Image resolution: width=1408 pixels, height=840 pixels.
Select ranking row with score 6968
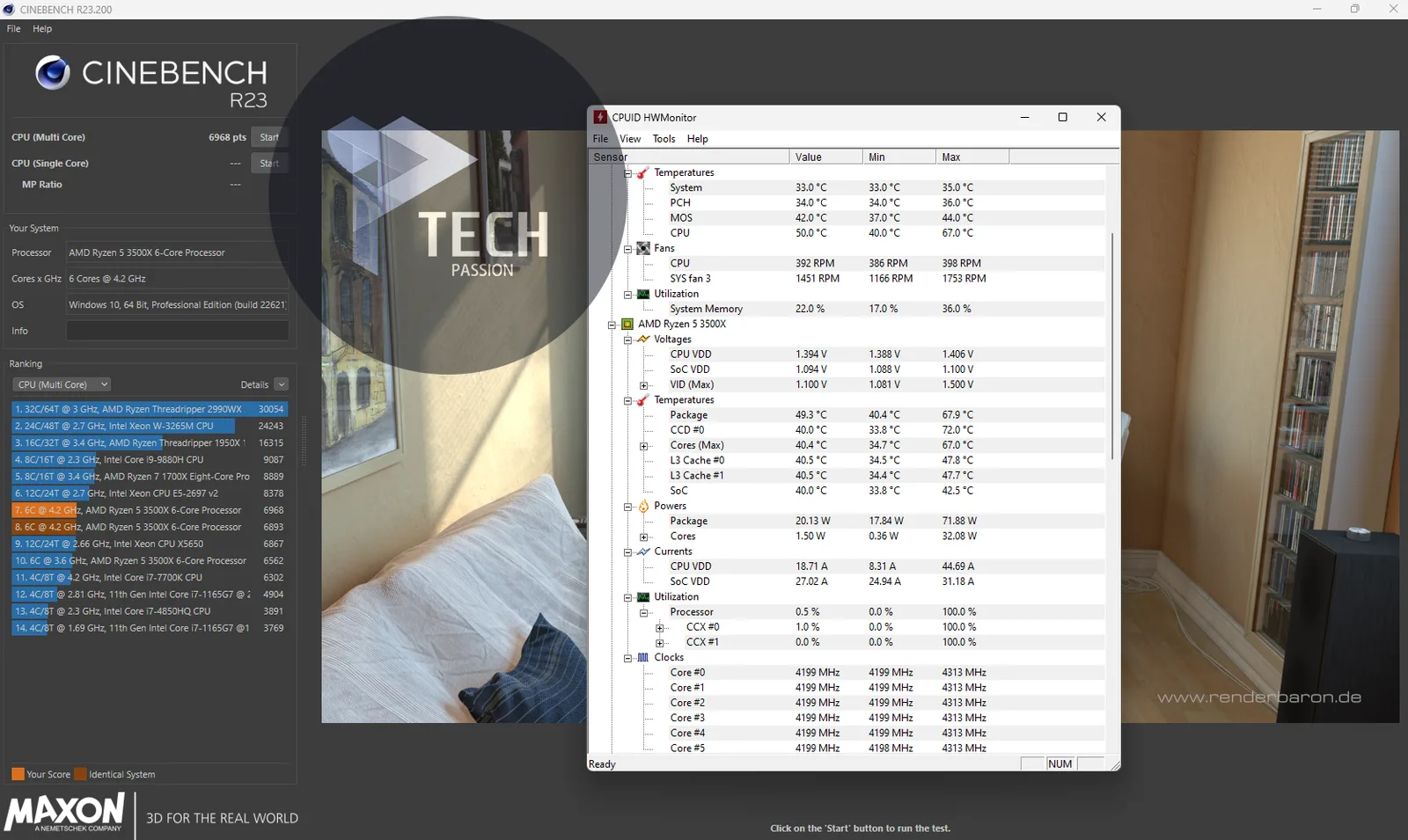coord(150,510)
